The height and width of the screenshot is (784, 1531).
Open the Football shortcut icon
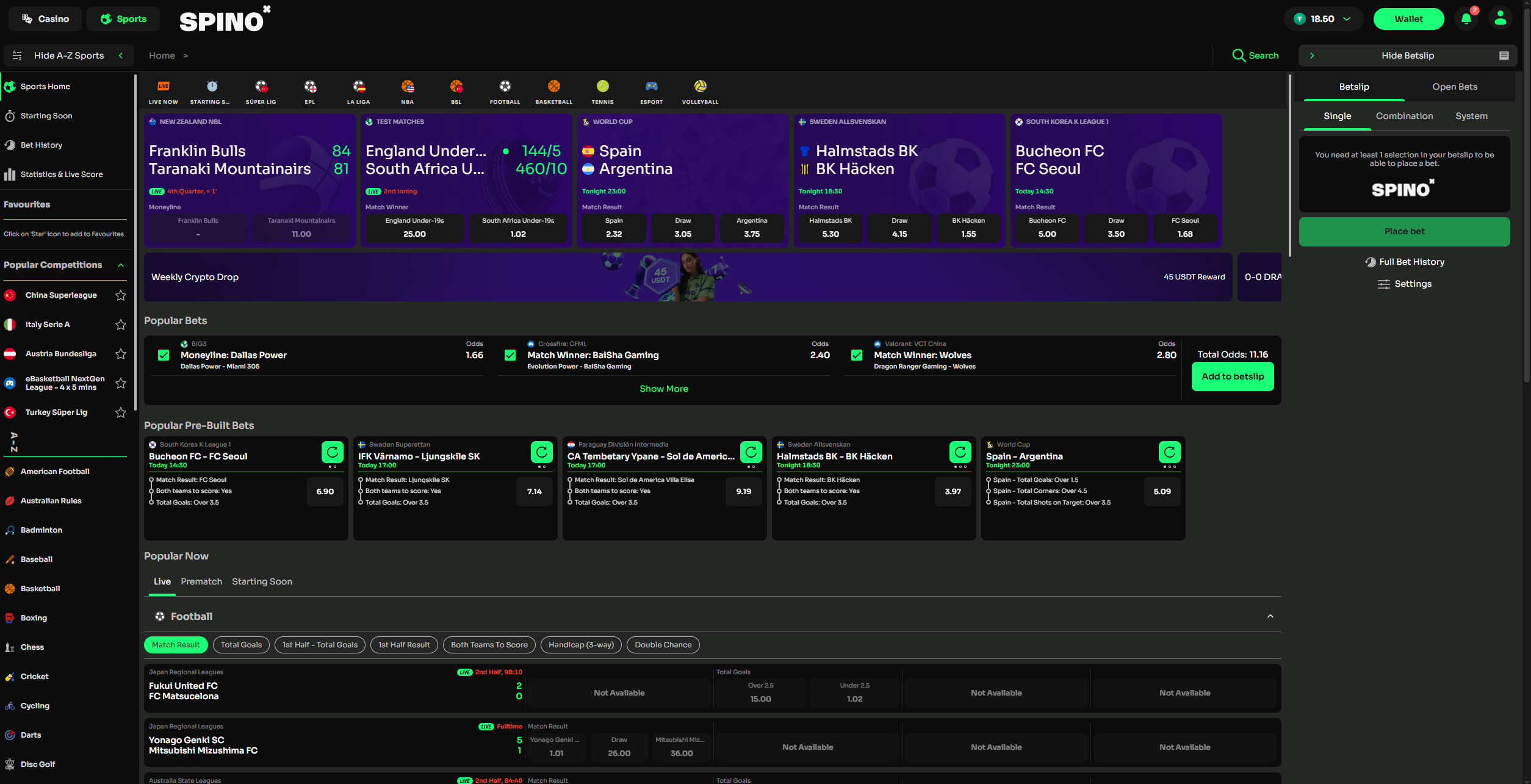[505, 87]
